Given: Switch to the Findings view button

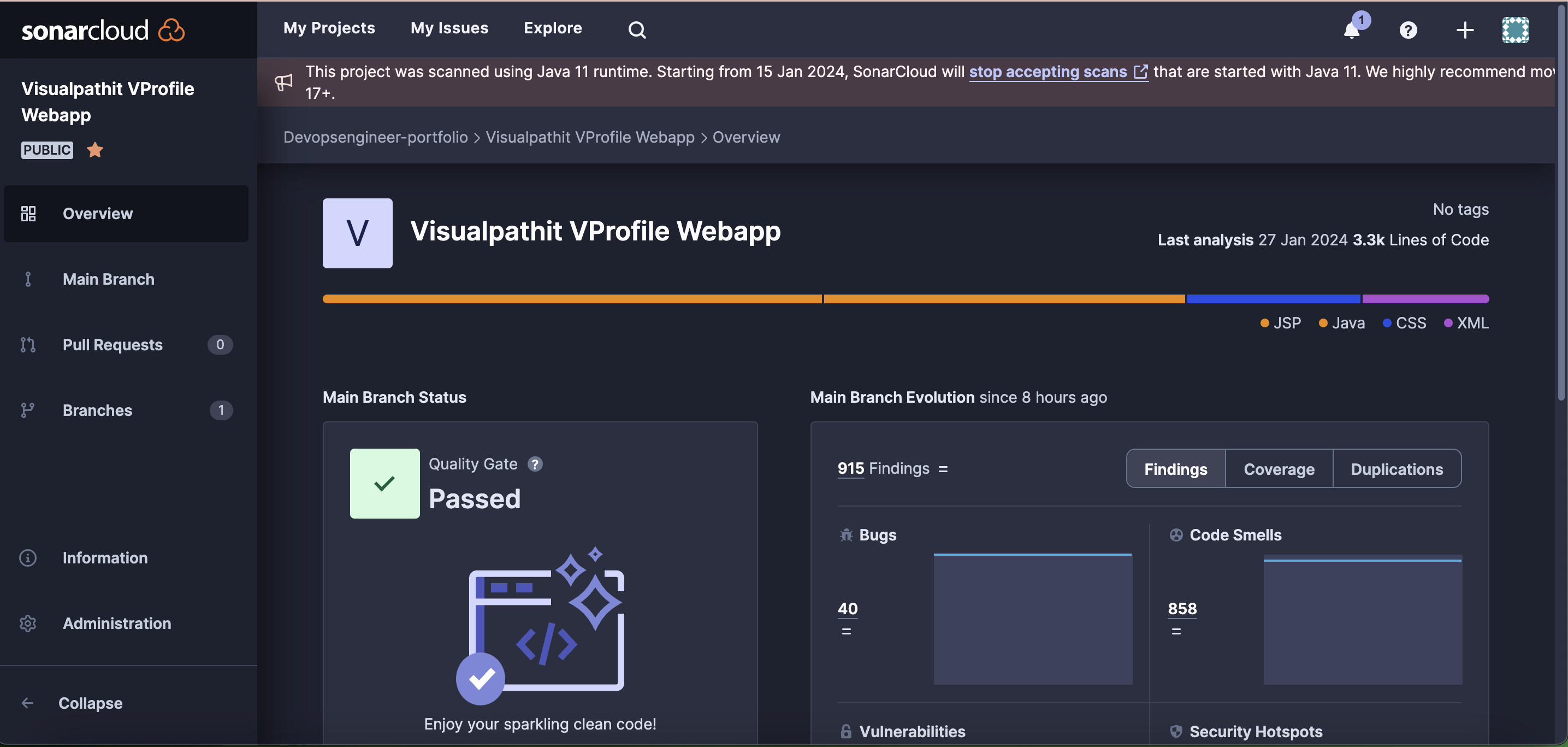Looking at the screenshot, I should (1175, 469).
